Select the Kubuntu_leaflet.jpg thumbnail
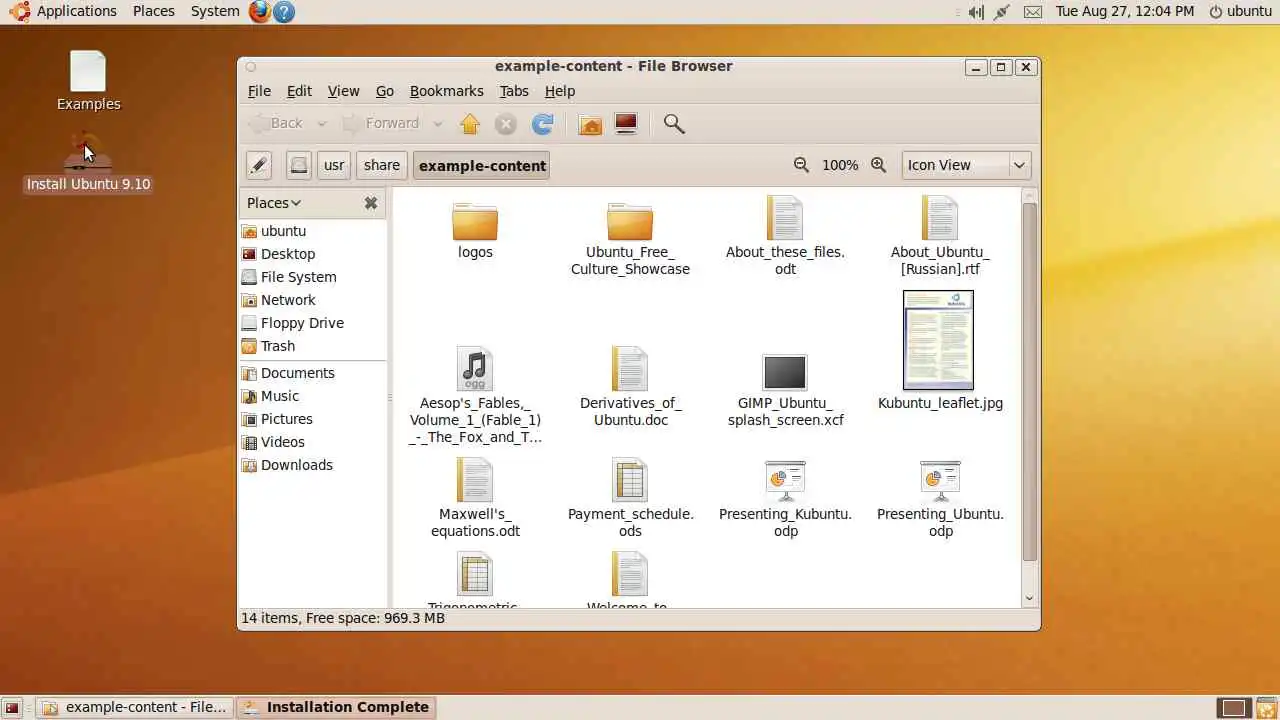 tap(938, 340)
